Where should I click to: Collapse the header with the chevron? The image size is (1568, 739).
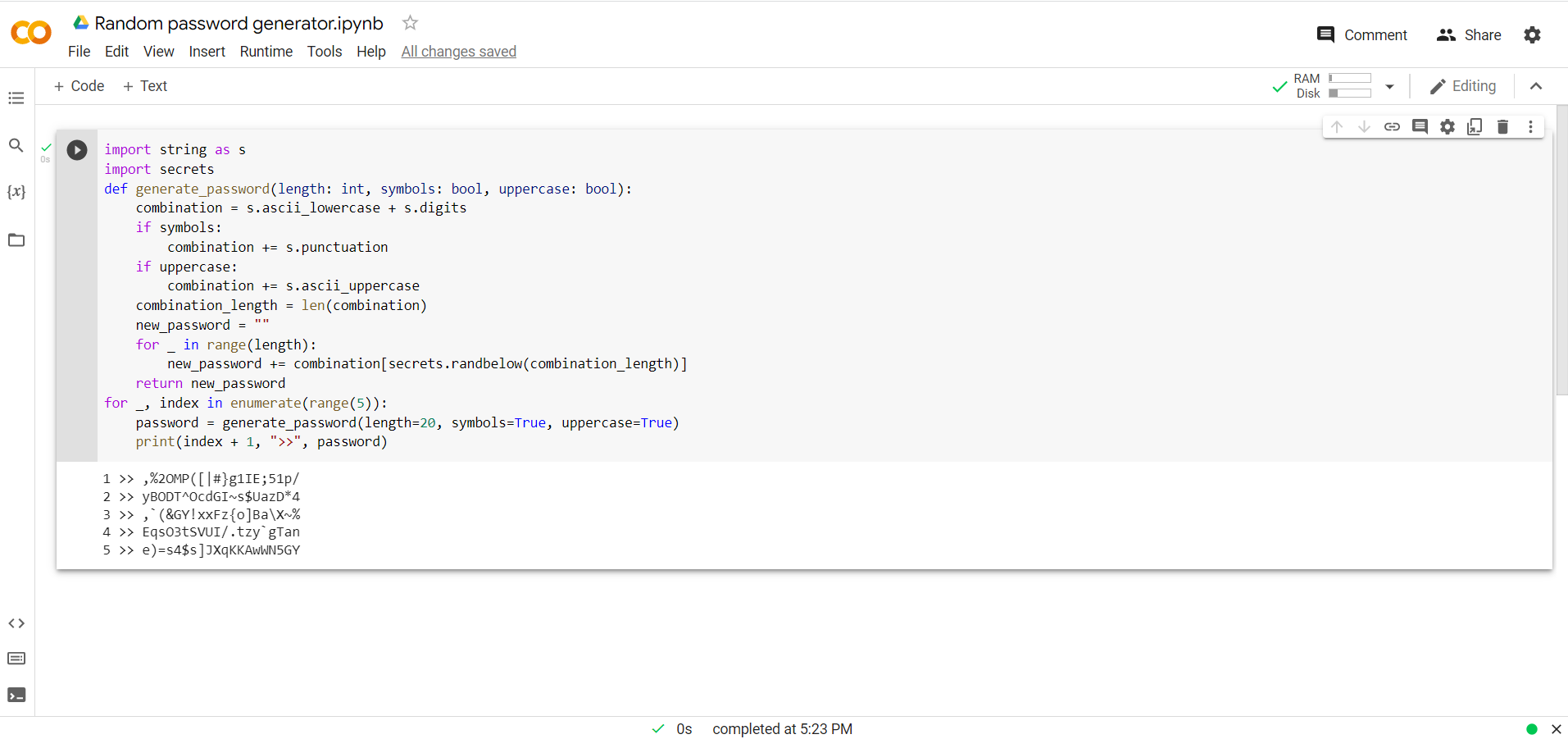pyautogui.click(x=1536, y=86)
